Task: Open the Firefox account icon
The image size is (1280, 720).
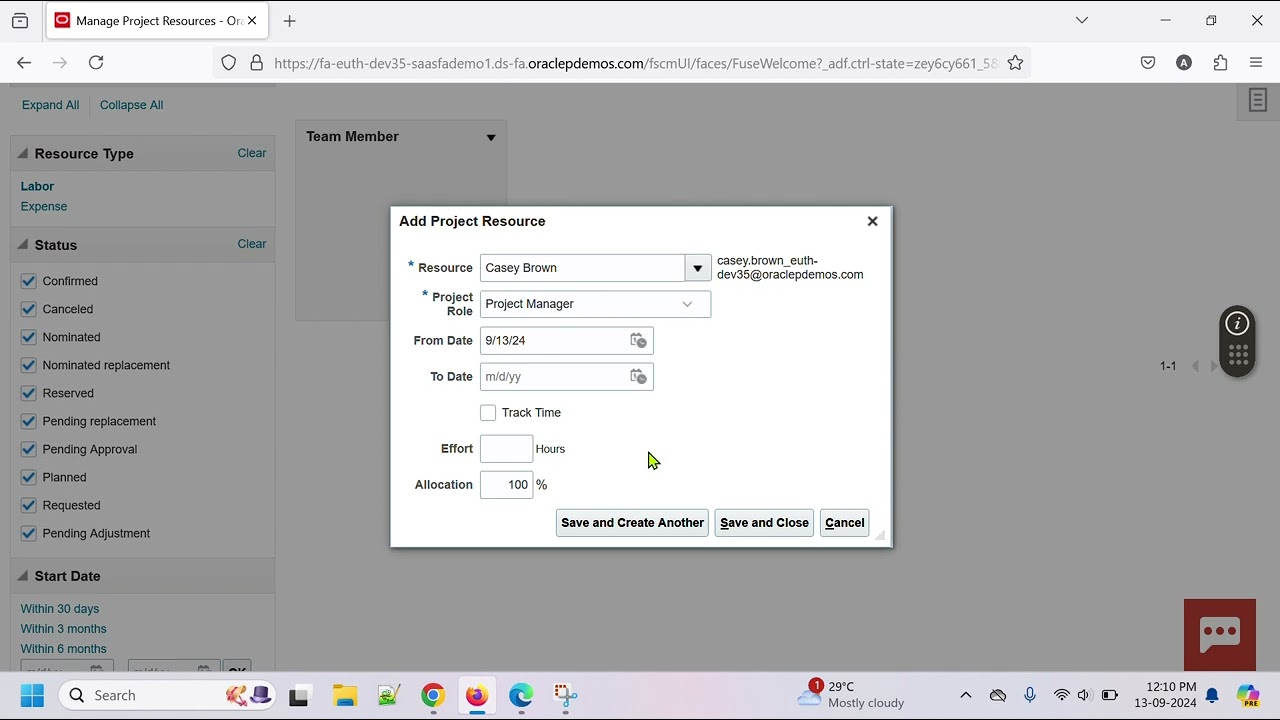Action: tap(1184, 63)
